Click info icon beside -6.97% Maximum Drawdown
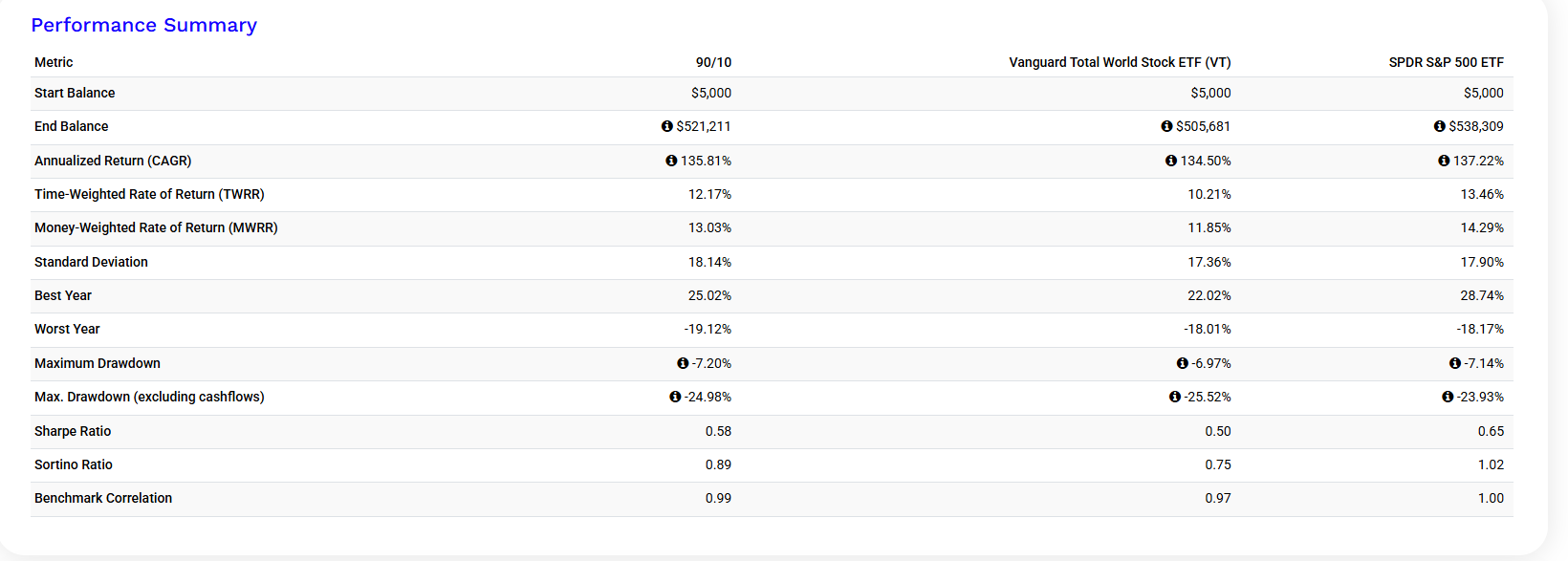 point(1183,363)
